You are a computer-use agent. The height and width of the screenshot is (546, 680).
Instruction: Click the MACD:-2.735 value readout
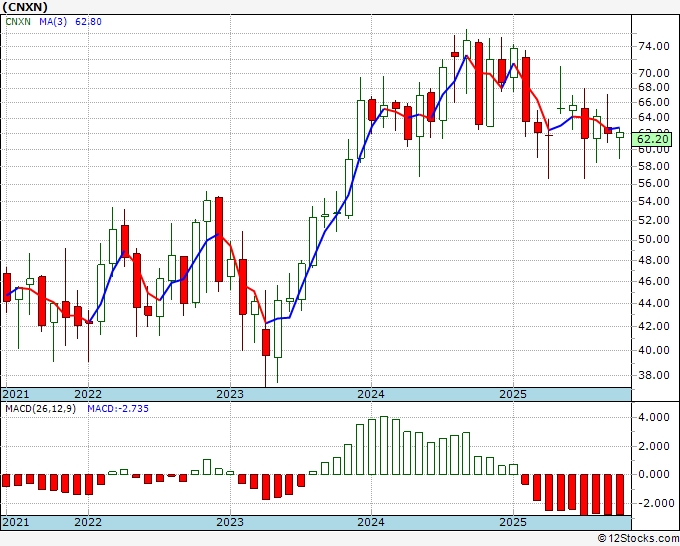point(117,409)
